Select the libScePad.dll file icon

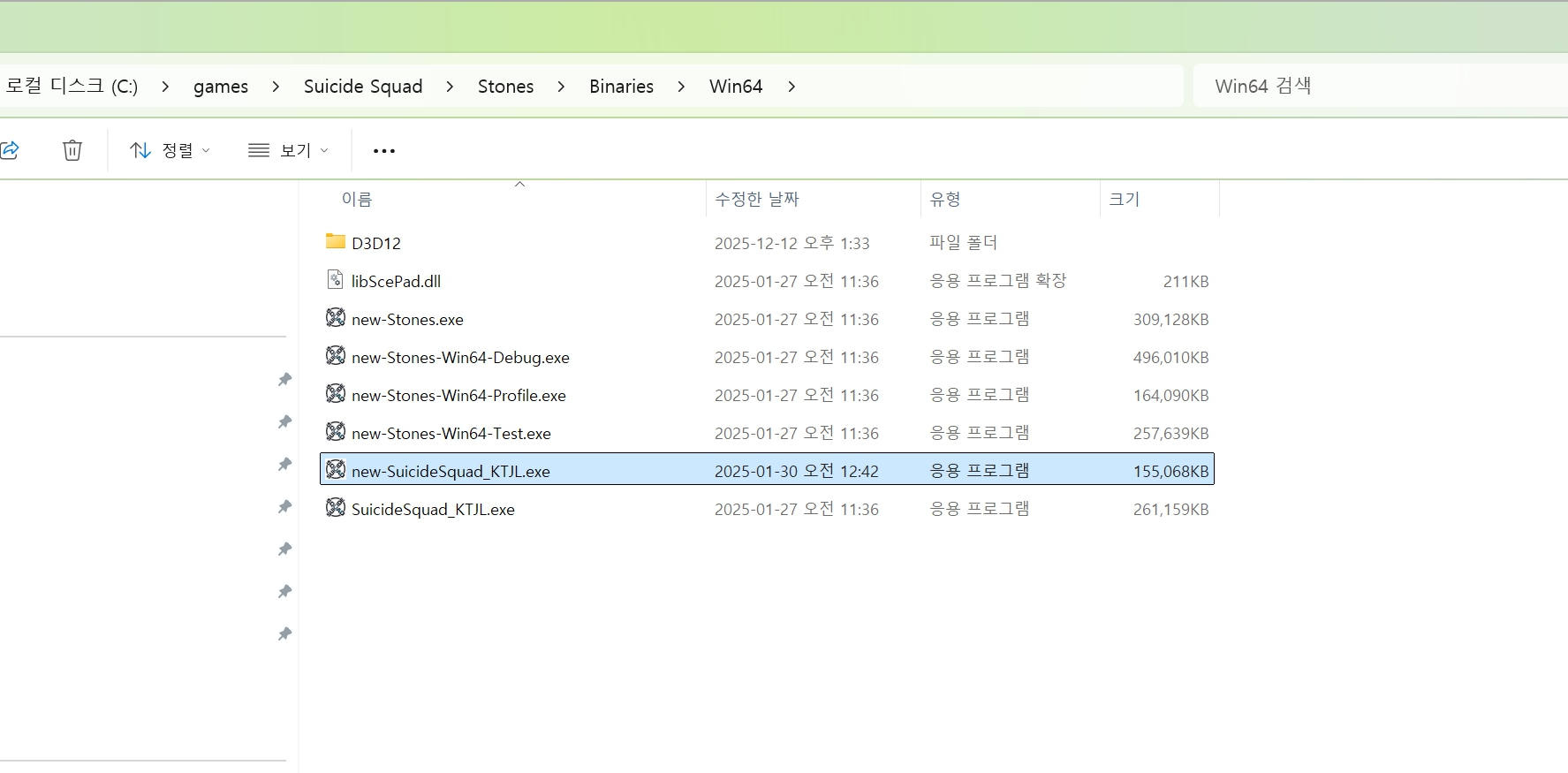(336, 280)
